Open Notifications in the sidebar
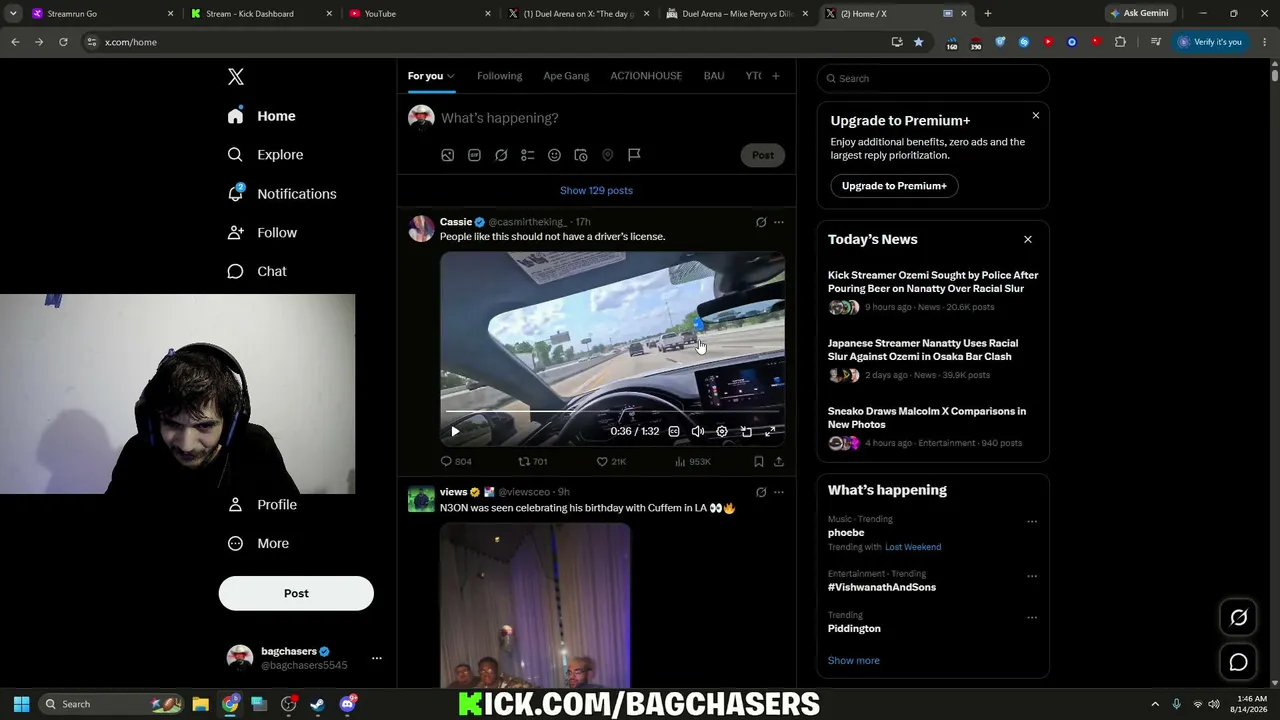This screenshot has width=1280, height=720. 282,194
